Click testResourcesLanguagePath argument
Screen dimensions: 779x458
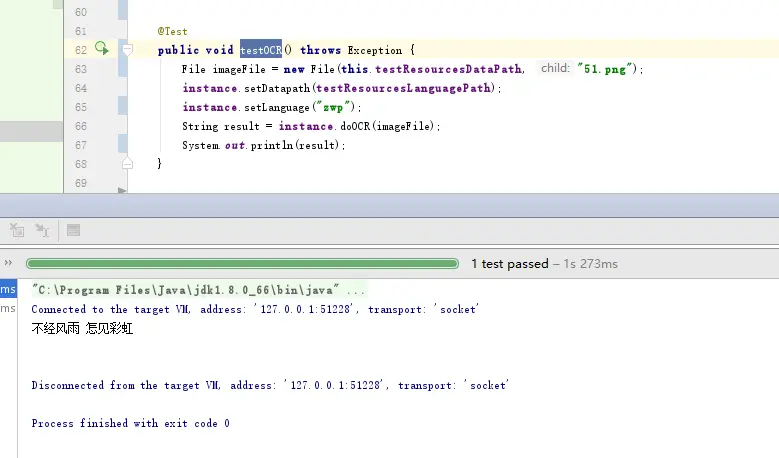(x=403, y=88)
